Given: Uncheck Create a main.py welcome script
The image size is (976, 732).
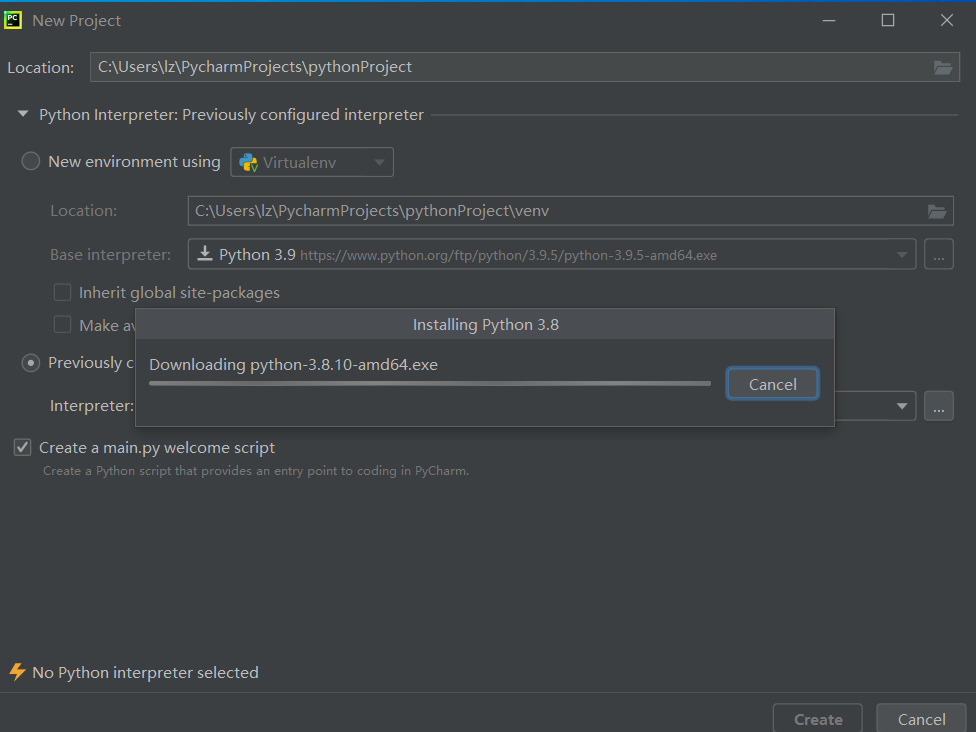Looking at the screenshot, I should pos(22,448).
